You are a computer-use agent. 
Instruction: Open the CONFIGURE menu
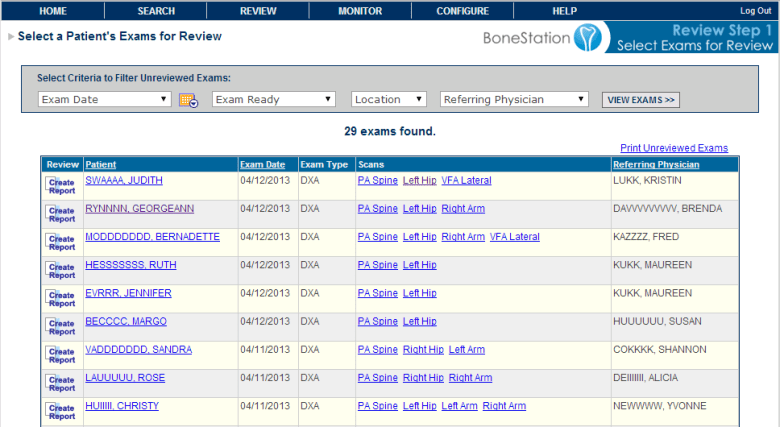(x=462, y=11)
